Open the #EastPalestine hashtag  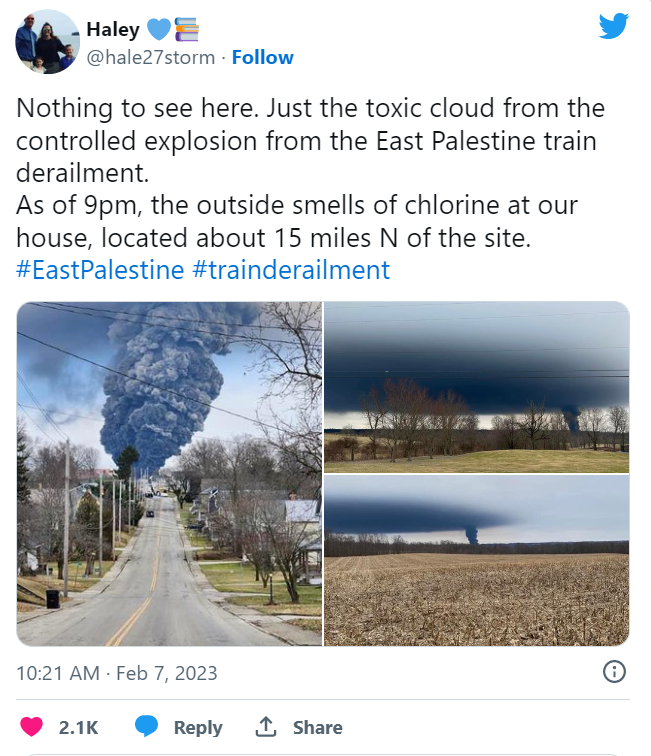point(100,270)
